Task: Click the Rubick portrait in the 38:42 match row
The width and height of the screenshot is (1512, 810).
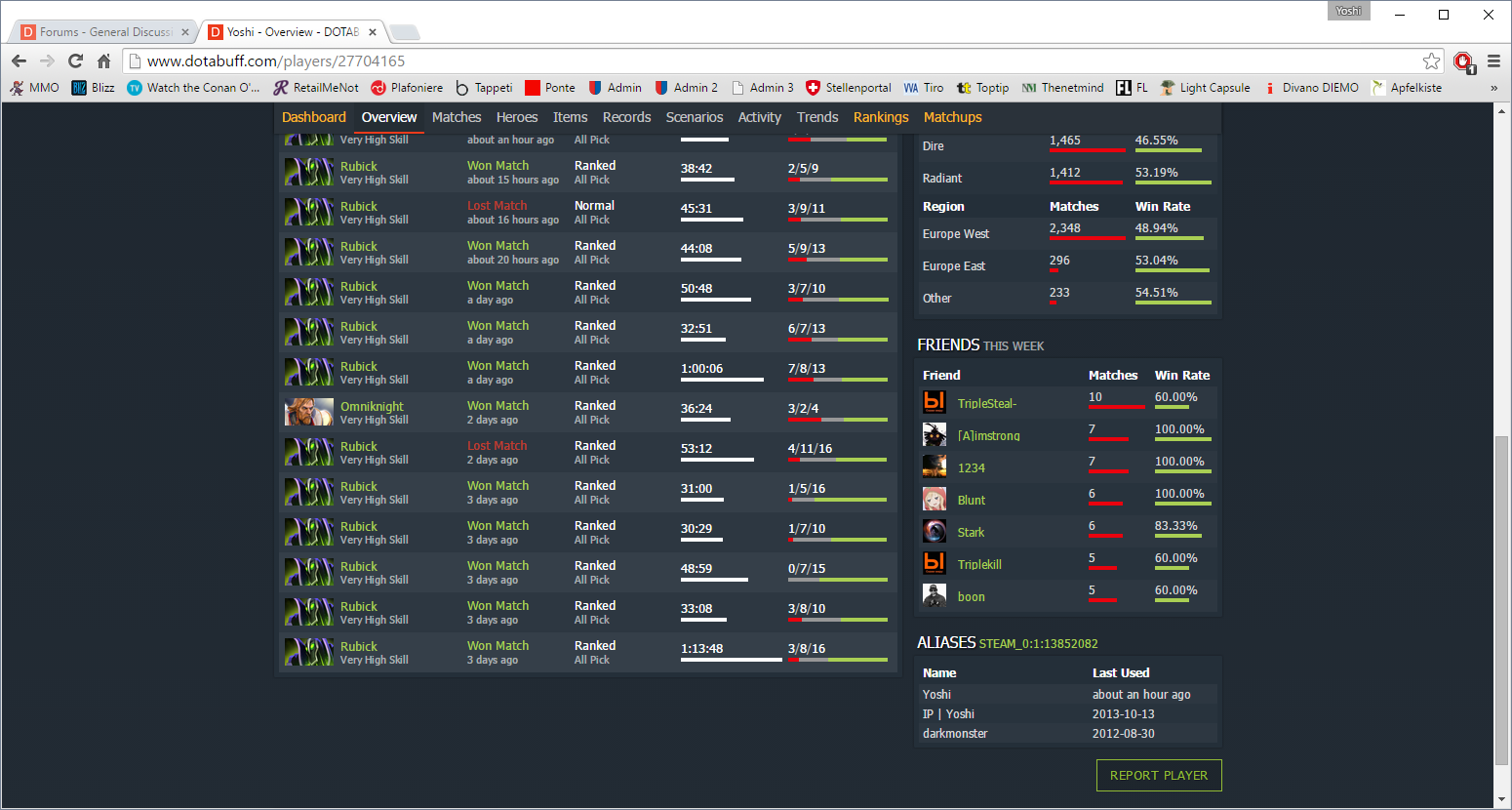Action: tap(309, 172)
